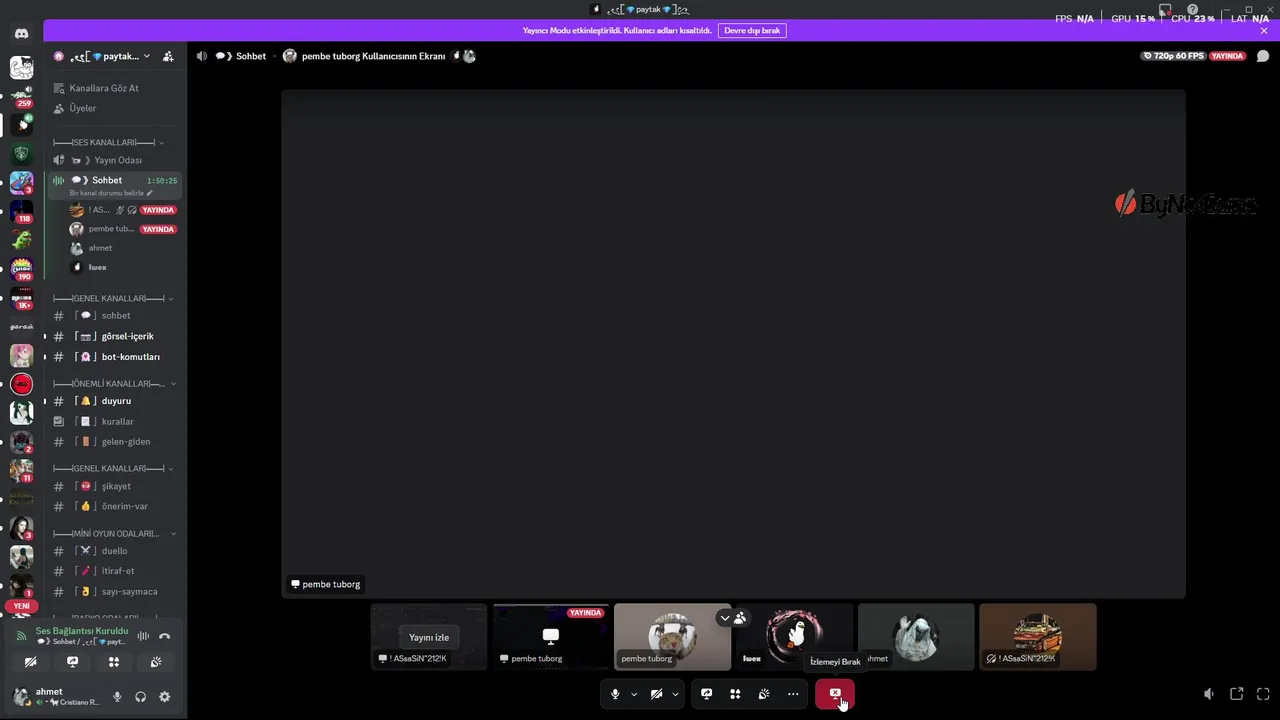Invite people icon beside server name
The width and height of the screenshot is (1280, 720).
coord(168,56)
